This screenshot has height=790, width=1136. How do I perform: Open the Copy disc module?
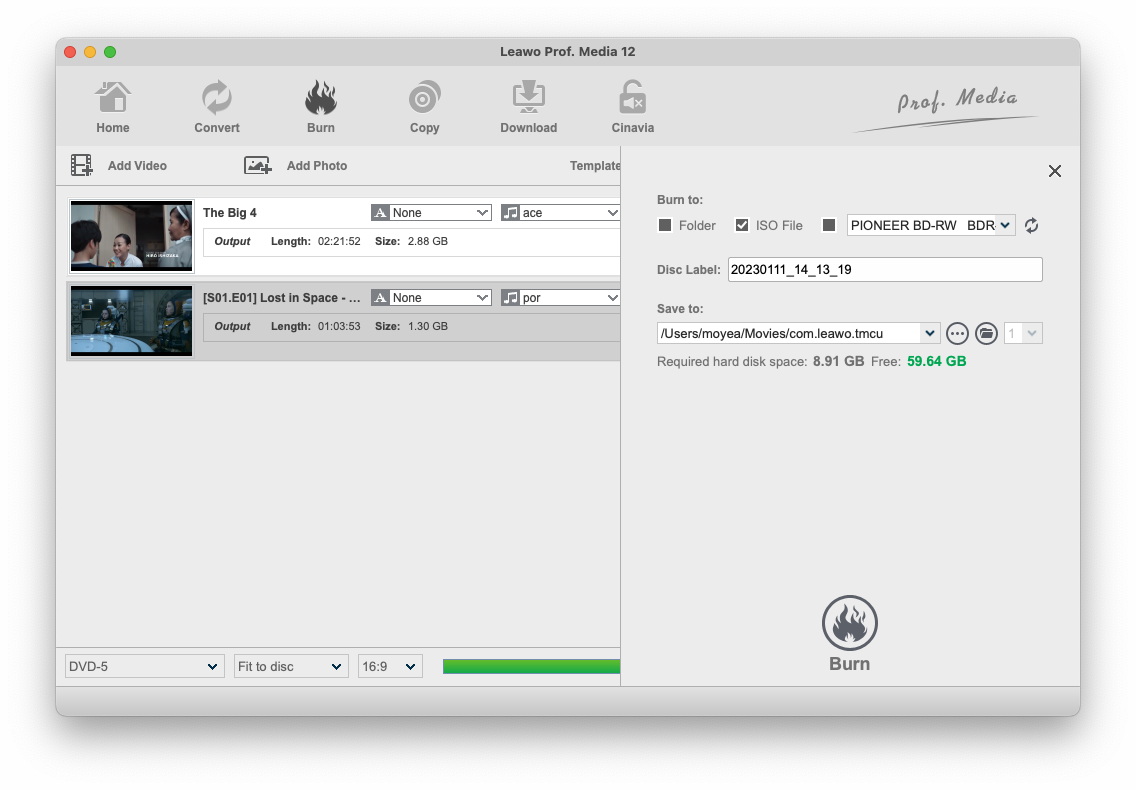pyautogui.click(x=425, y=99)
